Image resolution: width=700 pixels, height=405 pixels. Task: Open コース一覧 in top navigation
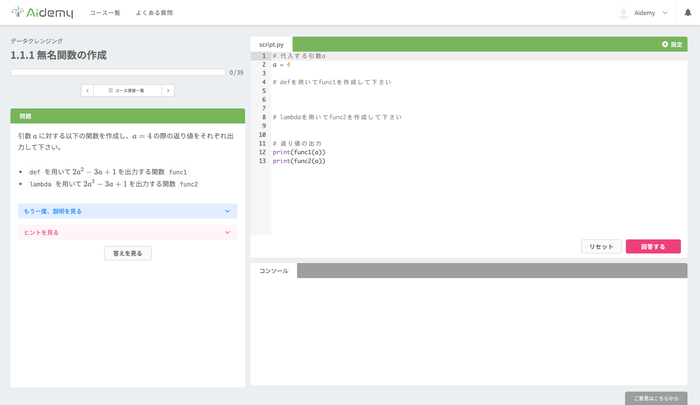105,13
